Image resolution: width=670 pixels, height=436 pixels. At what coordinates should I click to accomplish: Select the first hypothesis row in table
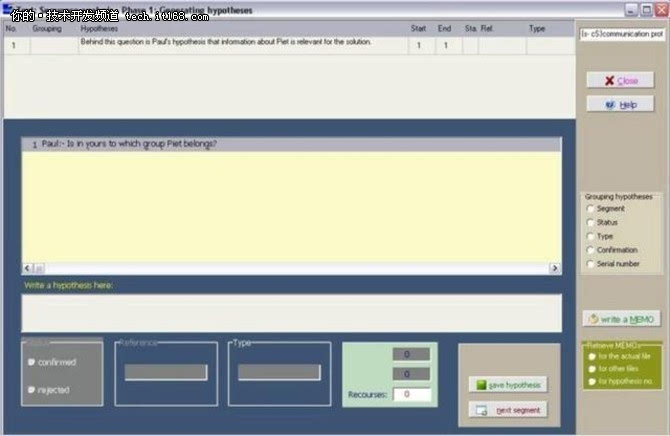click(x=289, y=45)
